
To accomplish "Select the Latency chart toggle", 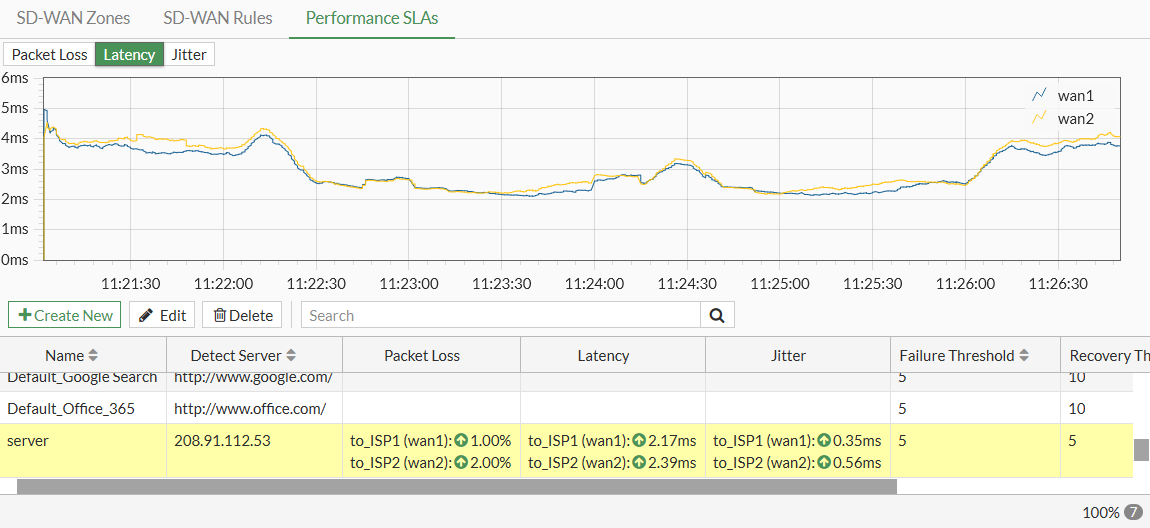I will coord(129,54).
